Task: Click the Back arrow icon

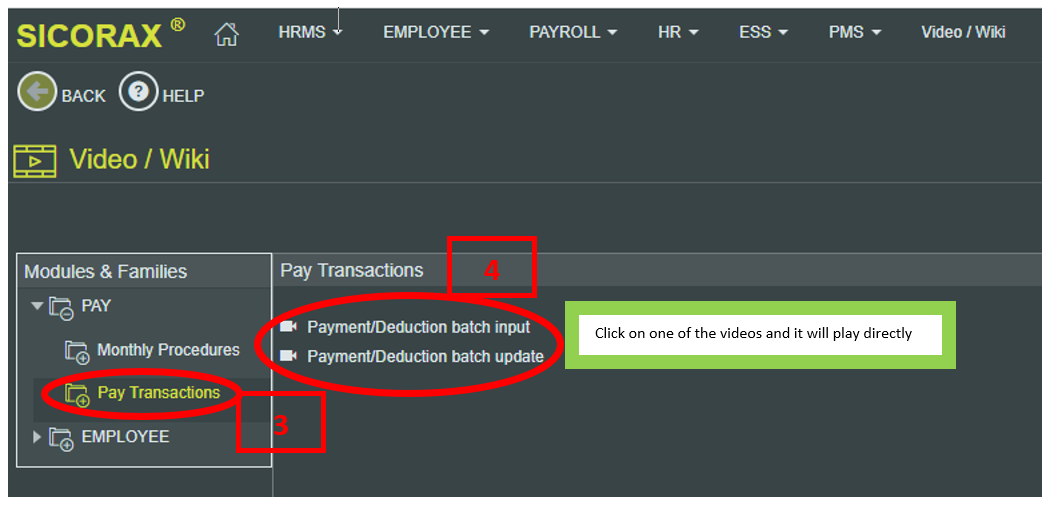Action: pos(36,93)
